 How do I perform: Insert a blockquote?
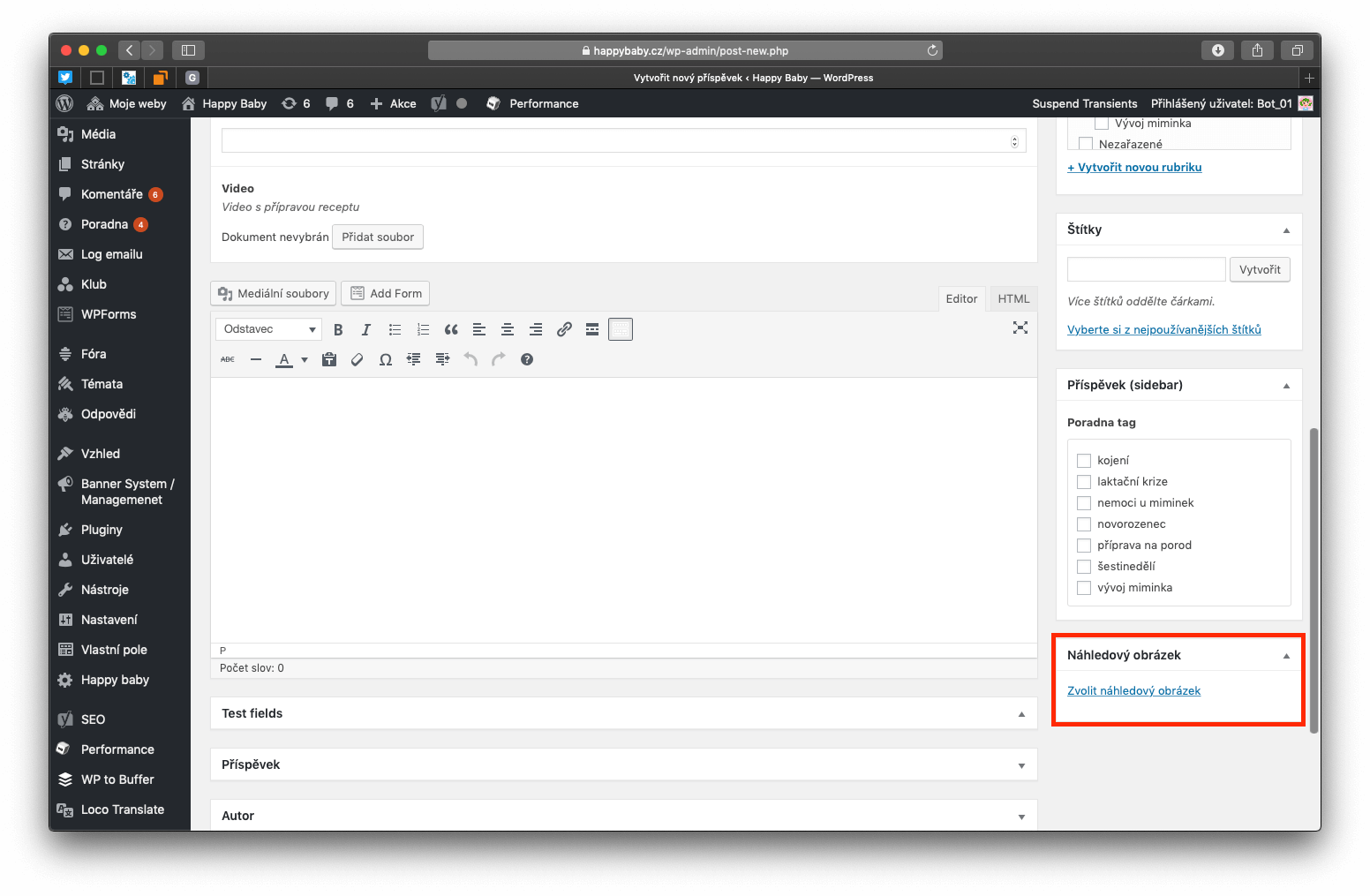tap(451, 329)
